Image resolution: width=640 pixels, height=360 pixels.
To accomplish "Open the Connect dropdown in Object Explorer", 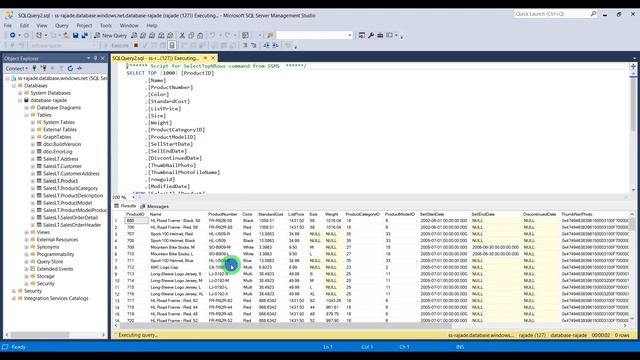I will (x=17, y=68).
